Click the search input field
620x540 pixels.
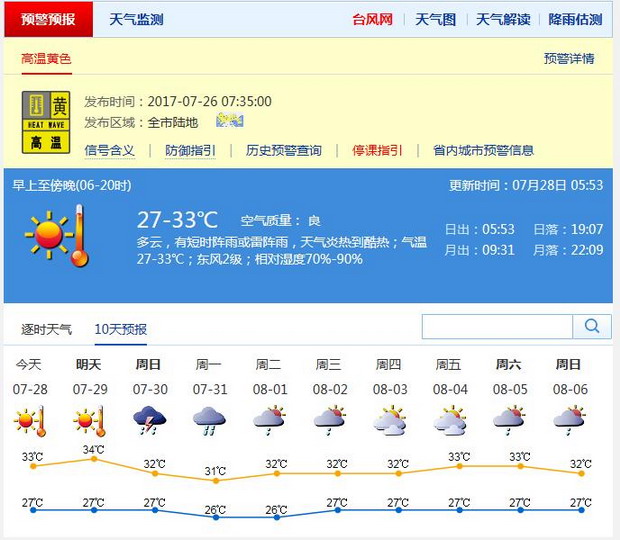coord(496,326)
